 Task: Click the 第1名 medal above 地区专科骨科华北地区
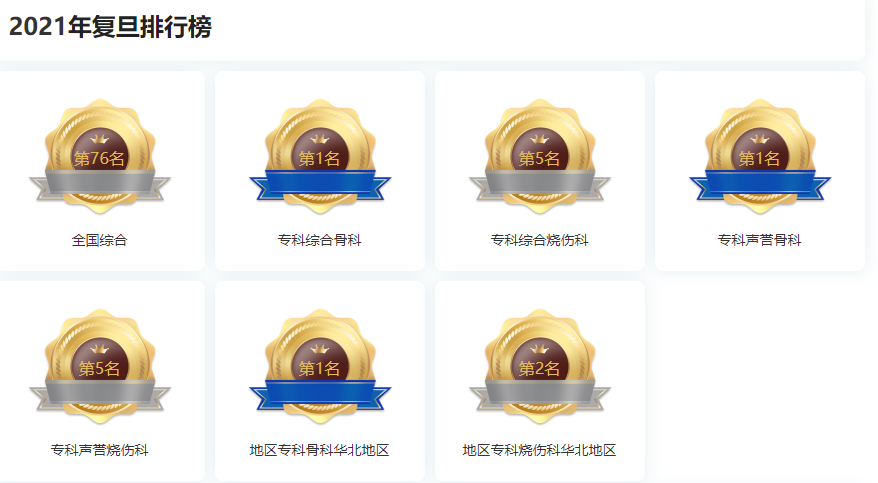(x=320, y=367)
